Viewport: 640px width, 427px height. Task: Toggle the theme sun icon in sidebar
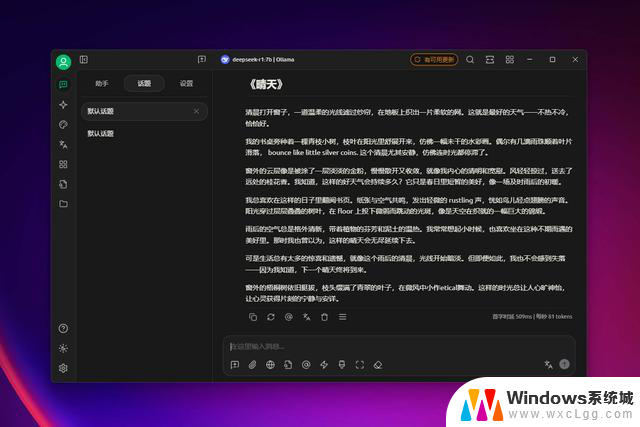tap(63, 348)
